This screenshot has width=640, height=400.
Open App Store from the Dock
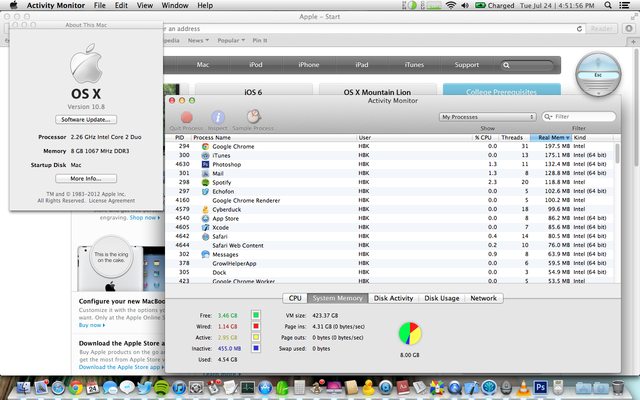click(x=265, y=387)
